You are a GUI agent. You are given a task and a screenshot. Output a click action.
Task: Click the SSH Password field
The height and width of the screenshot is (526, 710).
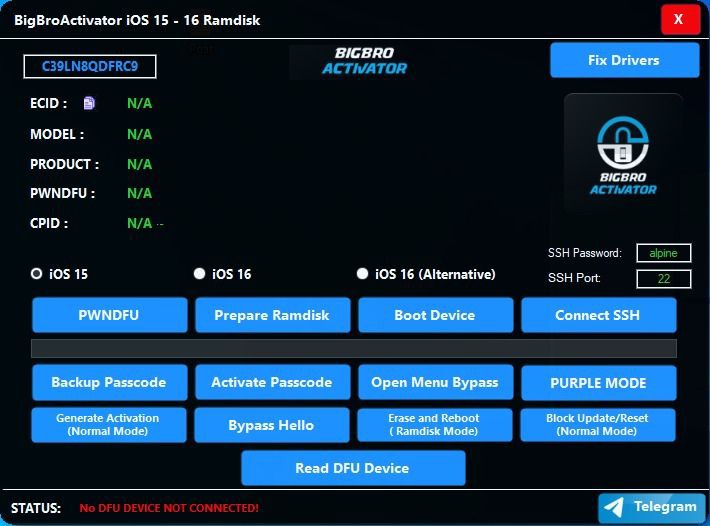663,253
